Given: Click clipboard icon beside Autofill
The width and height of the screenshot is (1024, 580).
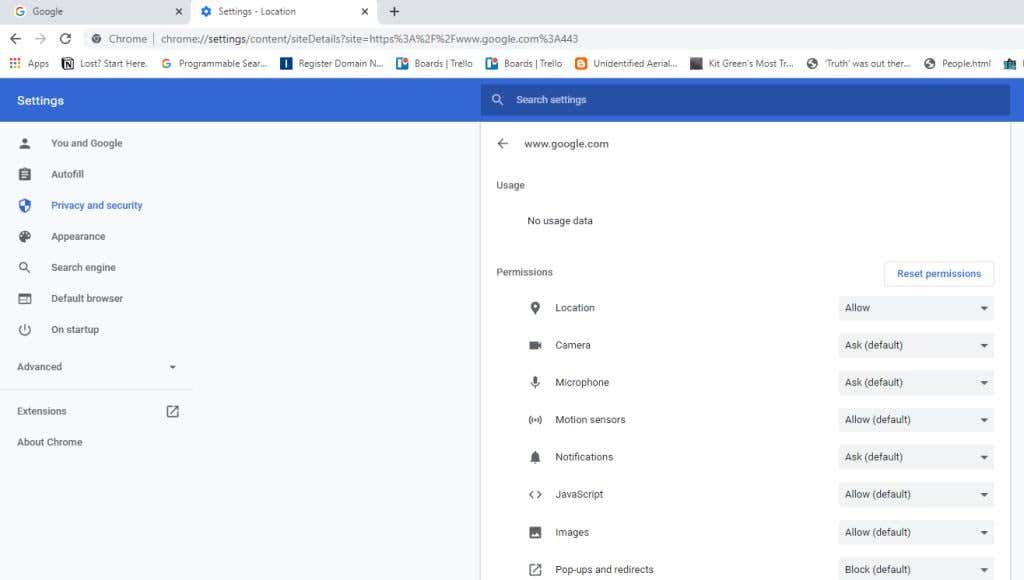Looking at the screenshot, I should pyautogui.click(x=25, y=174).
